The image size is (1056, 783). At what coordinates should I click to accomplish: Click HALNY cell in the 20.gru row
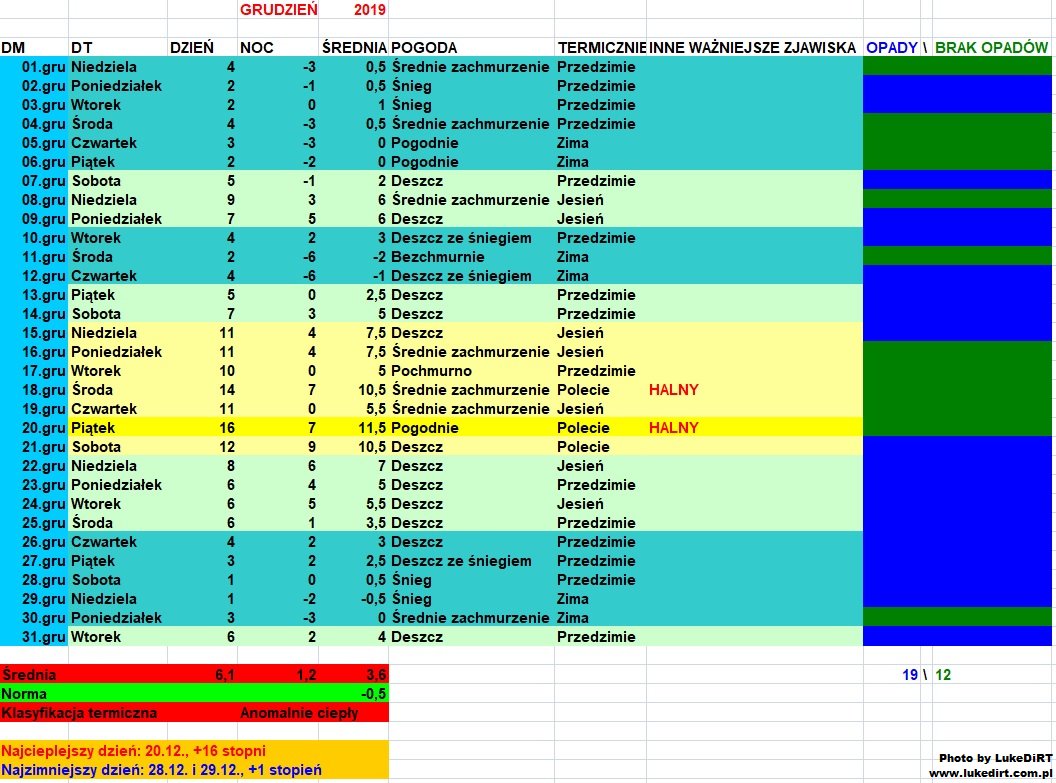[x=673, y=428]
